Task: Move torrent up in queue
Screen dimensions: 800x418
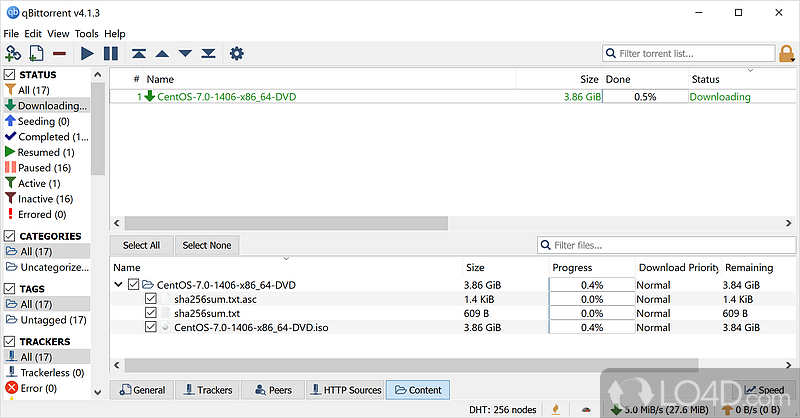Action: 162,53
